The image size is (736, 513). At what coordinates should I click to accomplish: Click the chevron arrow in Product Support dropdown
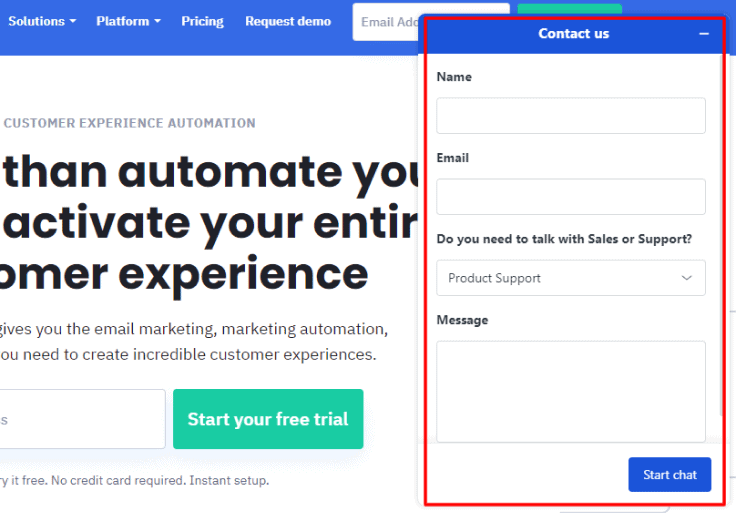687,278
